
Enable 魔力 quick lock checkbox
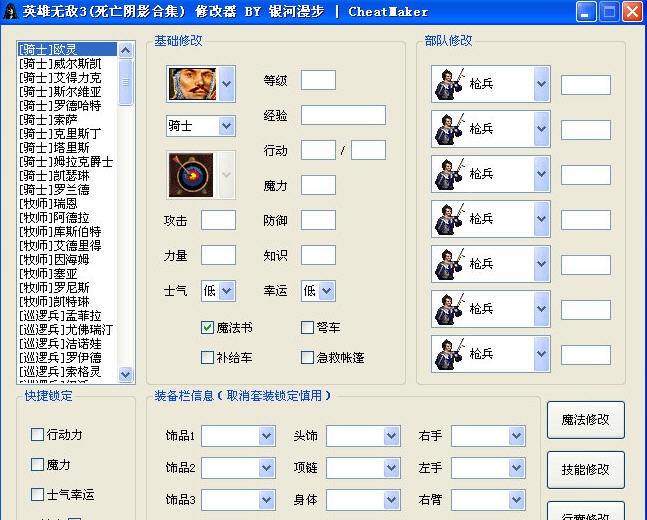[37, 464]
